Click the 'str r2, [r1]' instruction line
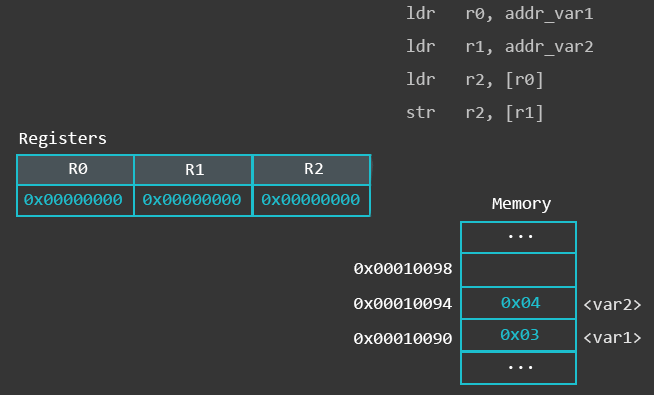Screen dimensions: 654x395 pos(475,113)
